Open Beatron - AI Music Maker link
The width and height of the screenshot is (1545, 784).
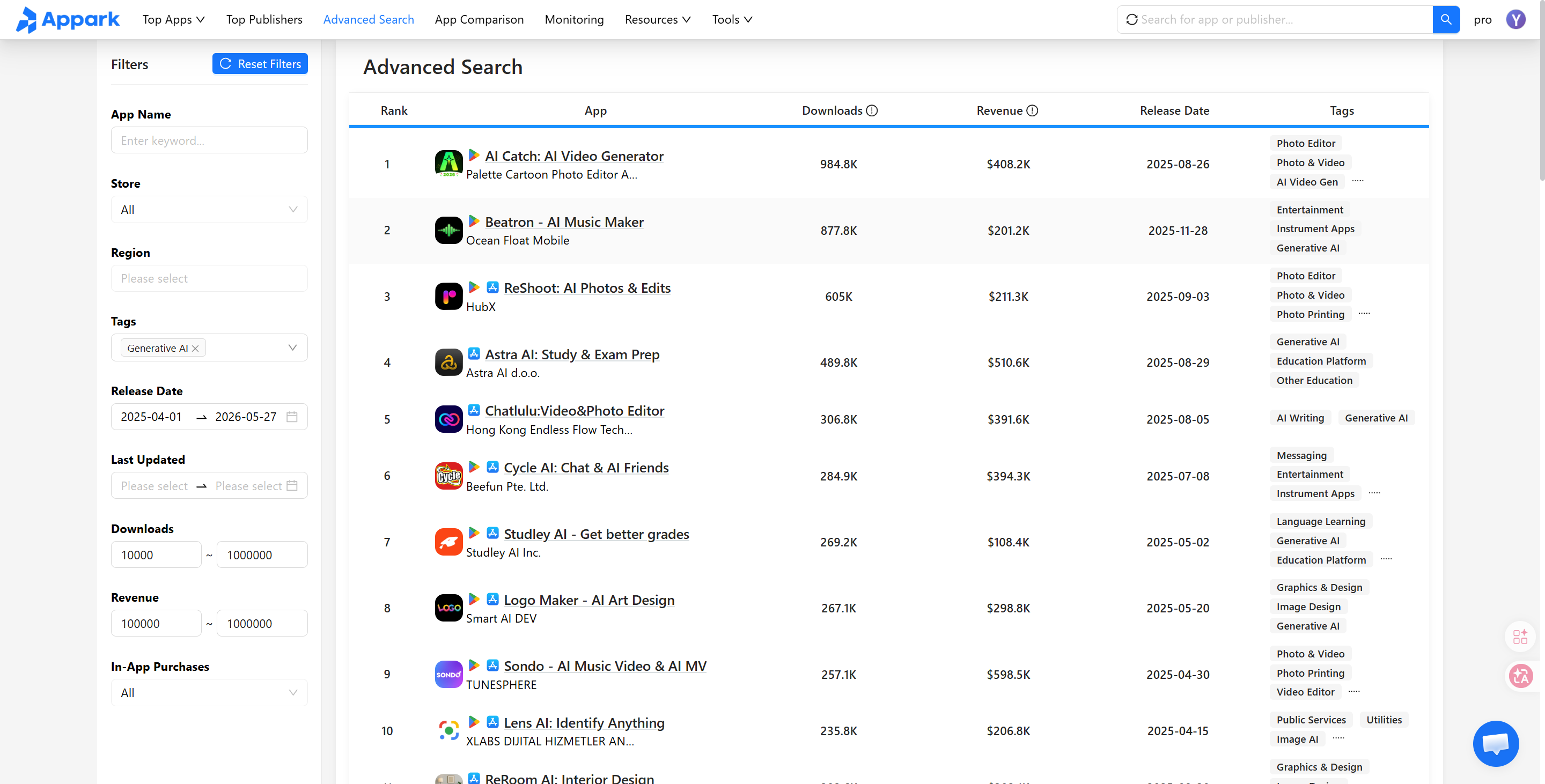coord(564,223)
